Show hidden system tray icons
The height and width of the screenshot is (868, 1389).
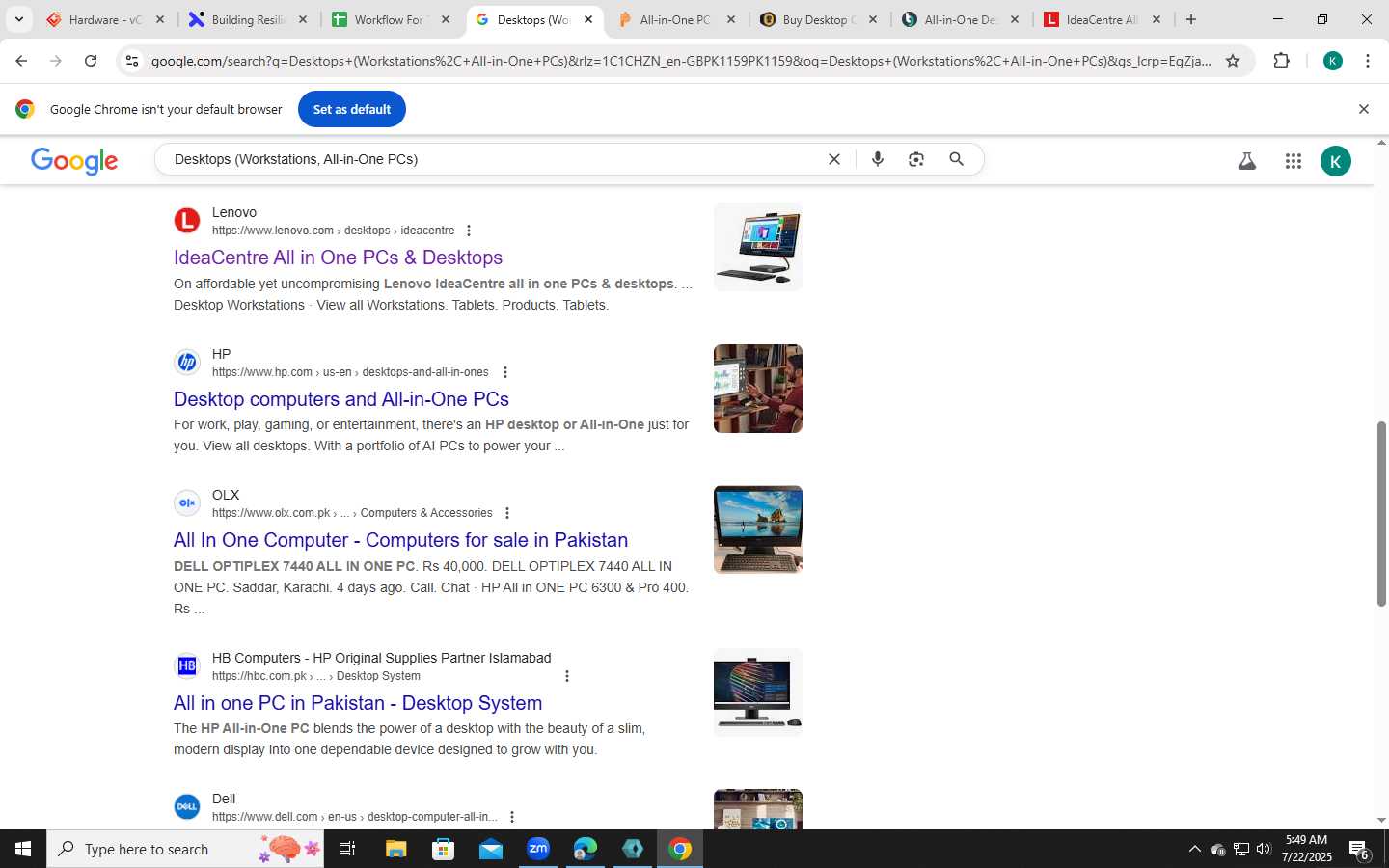click(x=1194, y=849)
